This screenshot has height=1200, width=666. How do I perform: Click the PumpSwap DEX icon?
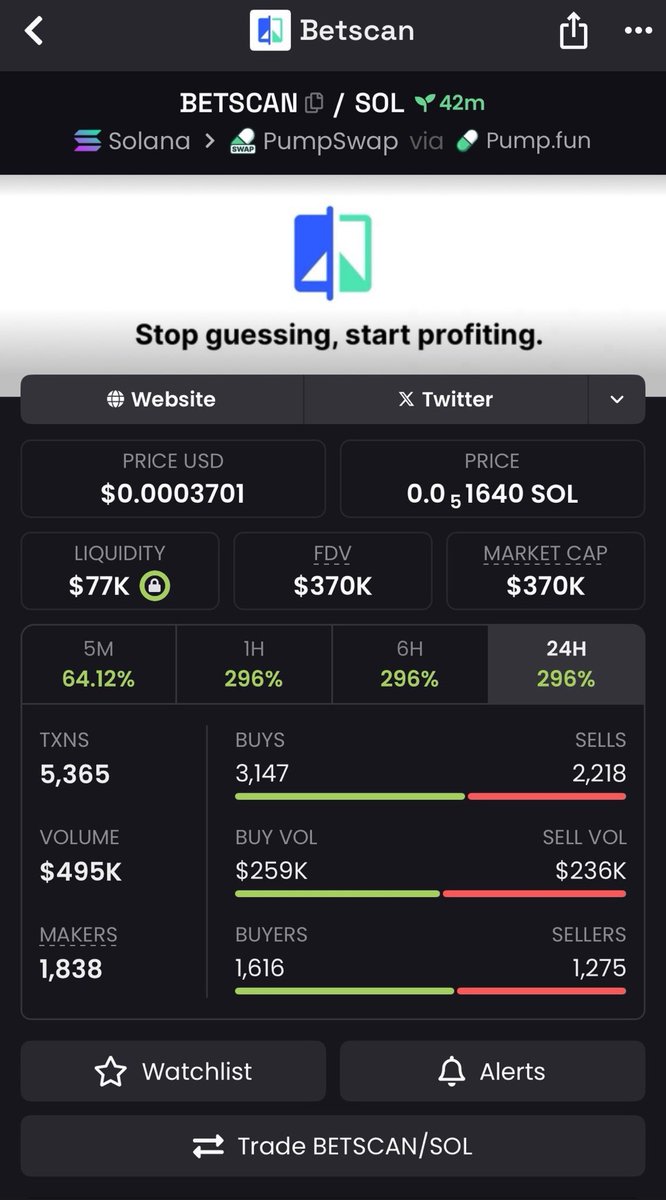point(242,141)
